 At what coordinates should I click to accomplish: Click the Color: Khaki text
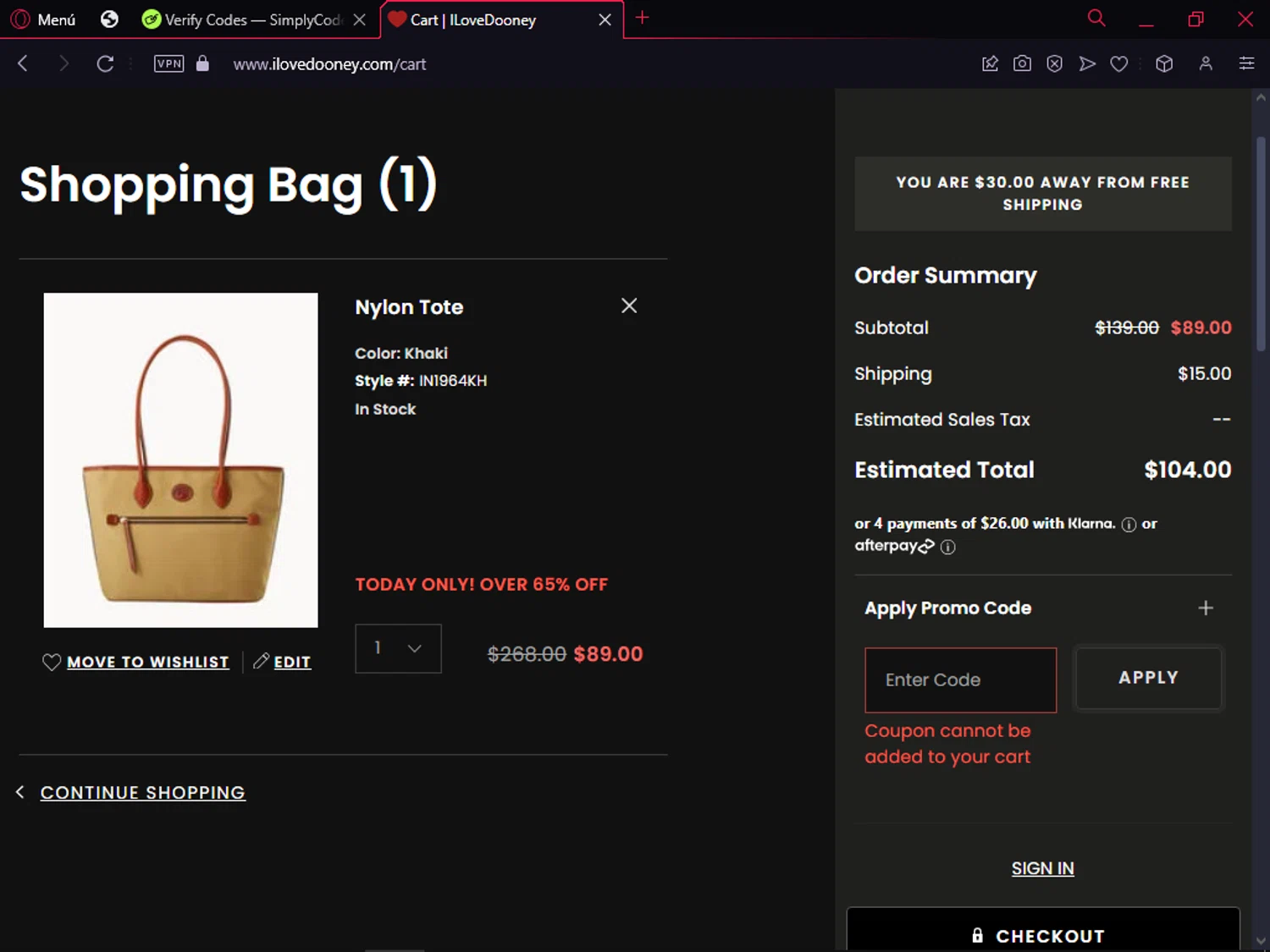pyautogui.click(x=401, y=353)
